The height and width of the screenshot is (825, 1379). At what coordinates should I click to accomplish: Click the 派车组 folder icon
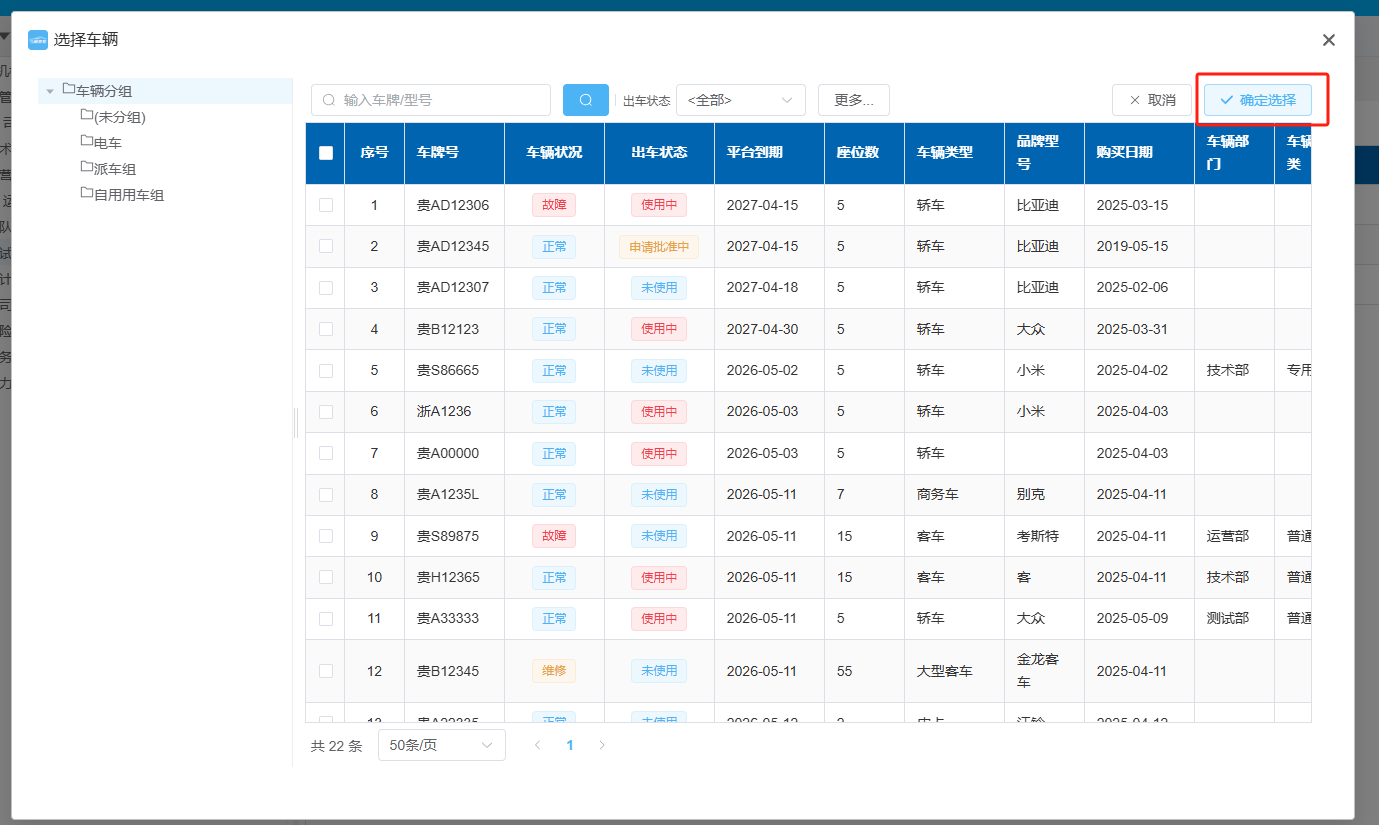click(87, 168)
